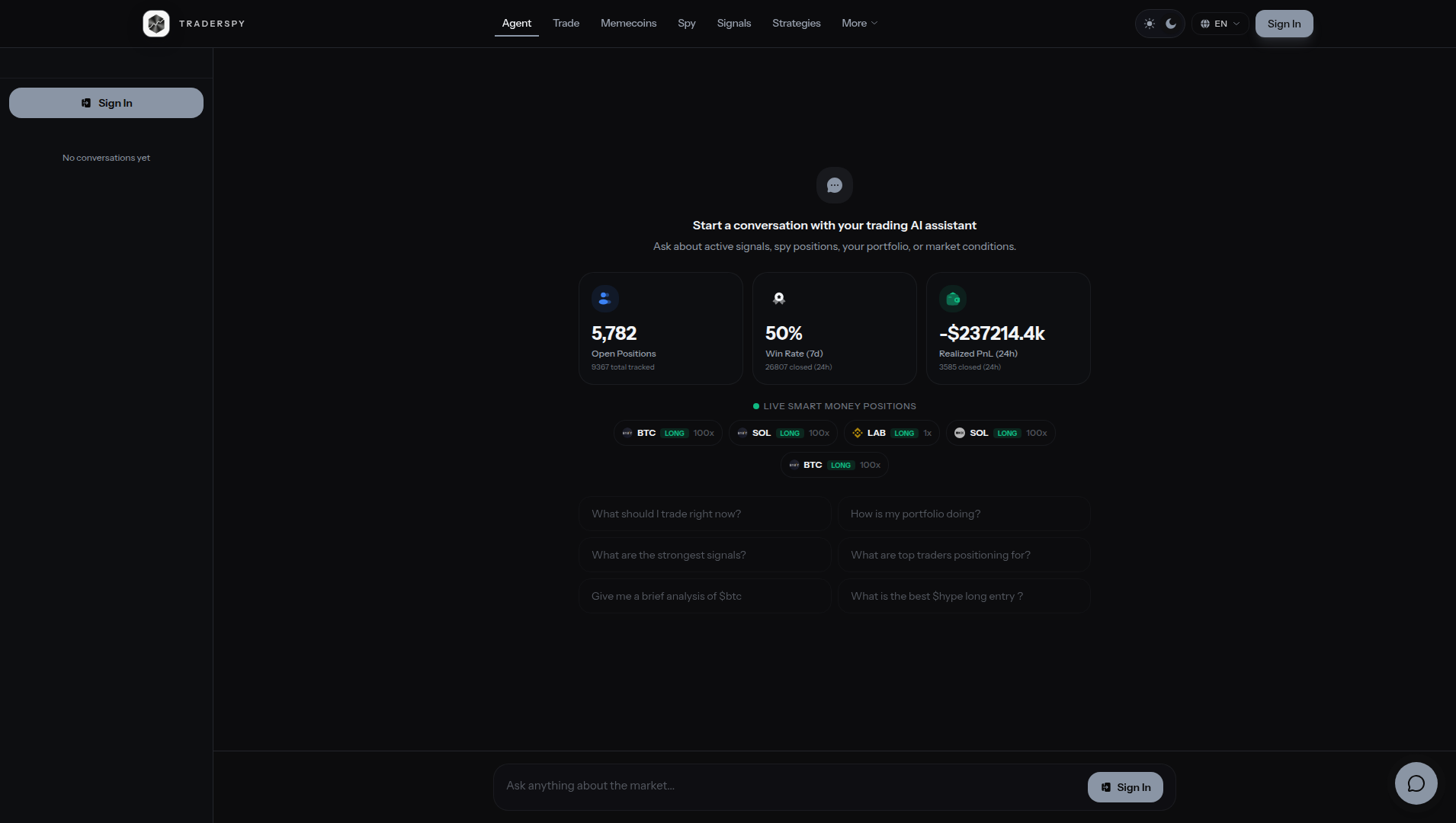The height and width of the screenshot is (823, 1456).
Task: Focus the 'Ask anything about the market' input
Action: click(x=789, y=786)
